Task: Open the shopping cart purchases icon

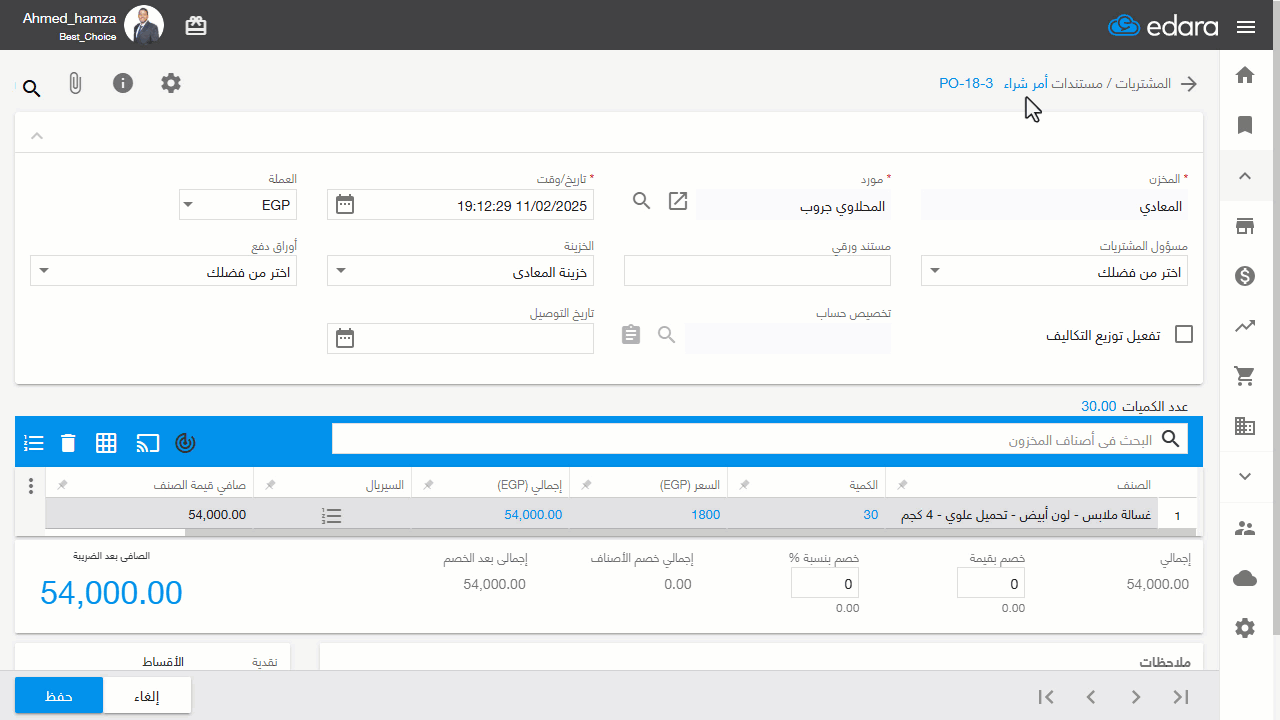Action: point(1245,376)
